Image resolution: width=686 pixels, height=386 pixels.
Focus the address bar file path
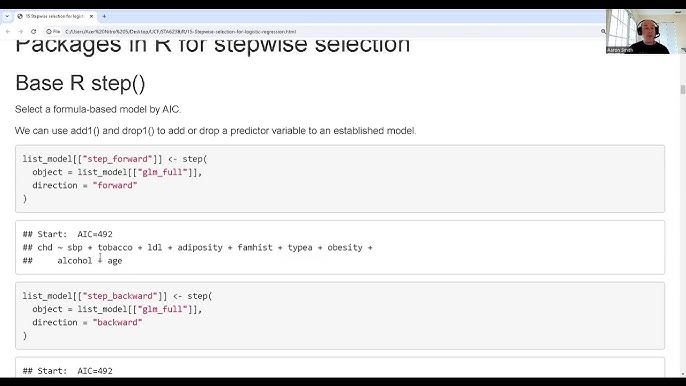[x=181, y=32]
